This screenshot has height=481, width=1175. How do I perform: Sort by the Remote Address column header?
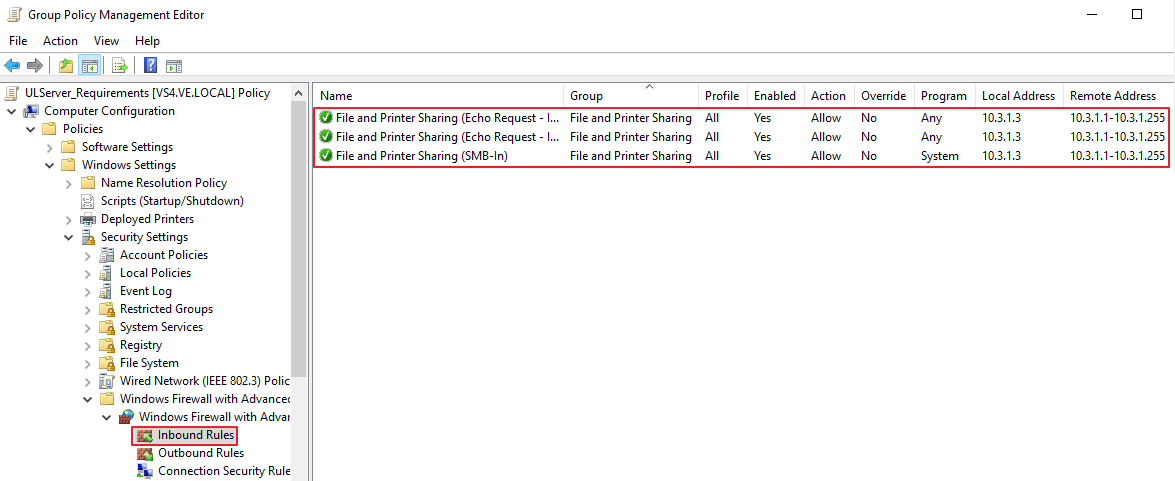click(1117, 96)
